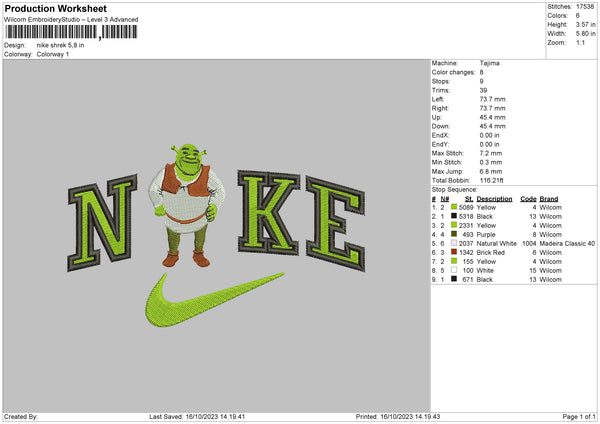Click the 'N#' column header
Viewport: 600px width, 424px height.
pyautogui.click(x=445, y=199)
